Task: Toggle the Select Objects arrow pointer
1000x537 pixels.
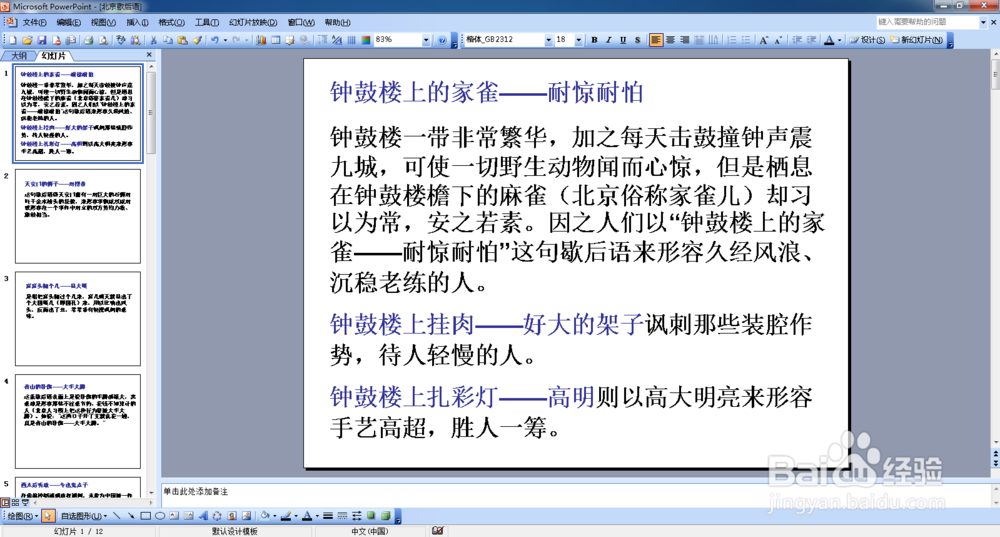Action: point(48,516)
